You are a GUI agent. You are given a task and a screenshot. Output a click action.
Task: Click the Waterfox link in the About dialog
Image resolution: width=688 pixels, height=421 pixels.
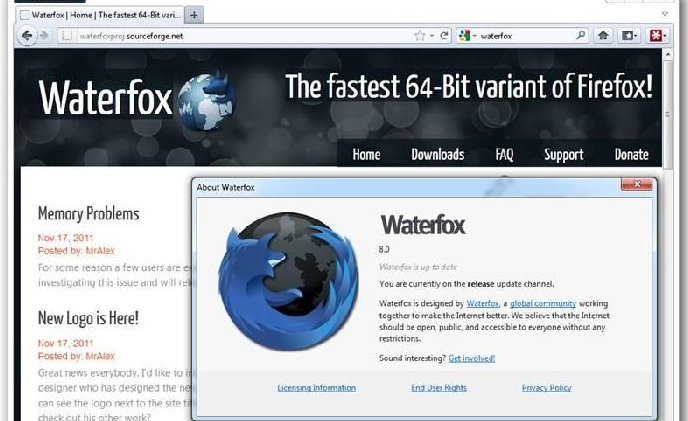(x=482, y=303)
